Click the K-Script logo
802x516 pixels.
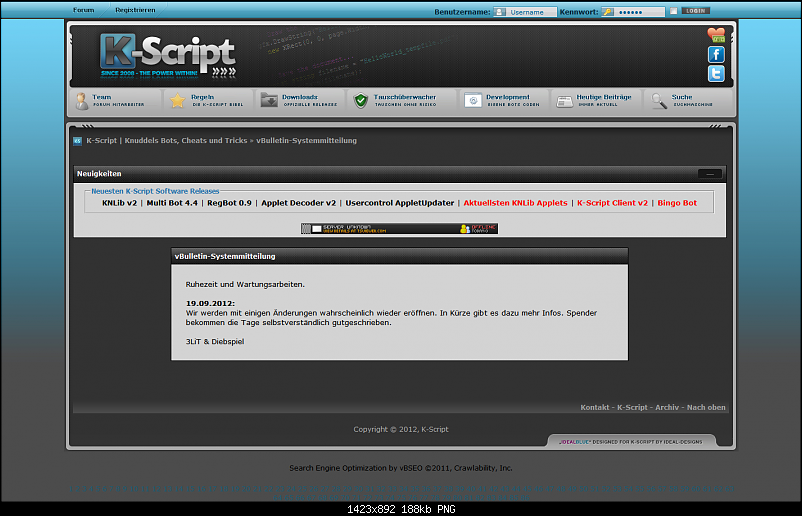(x=168, y=55)
